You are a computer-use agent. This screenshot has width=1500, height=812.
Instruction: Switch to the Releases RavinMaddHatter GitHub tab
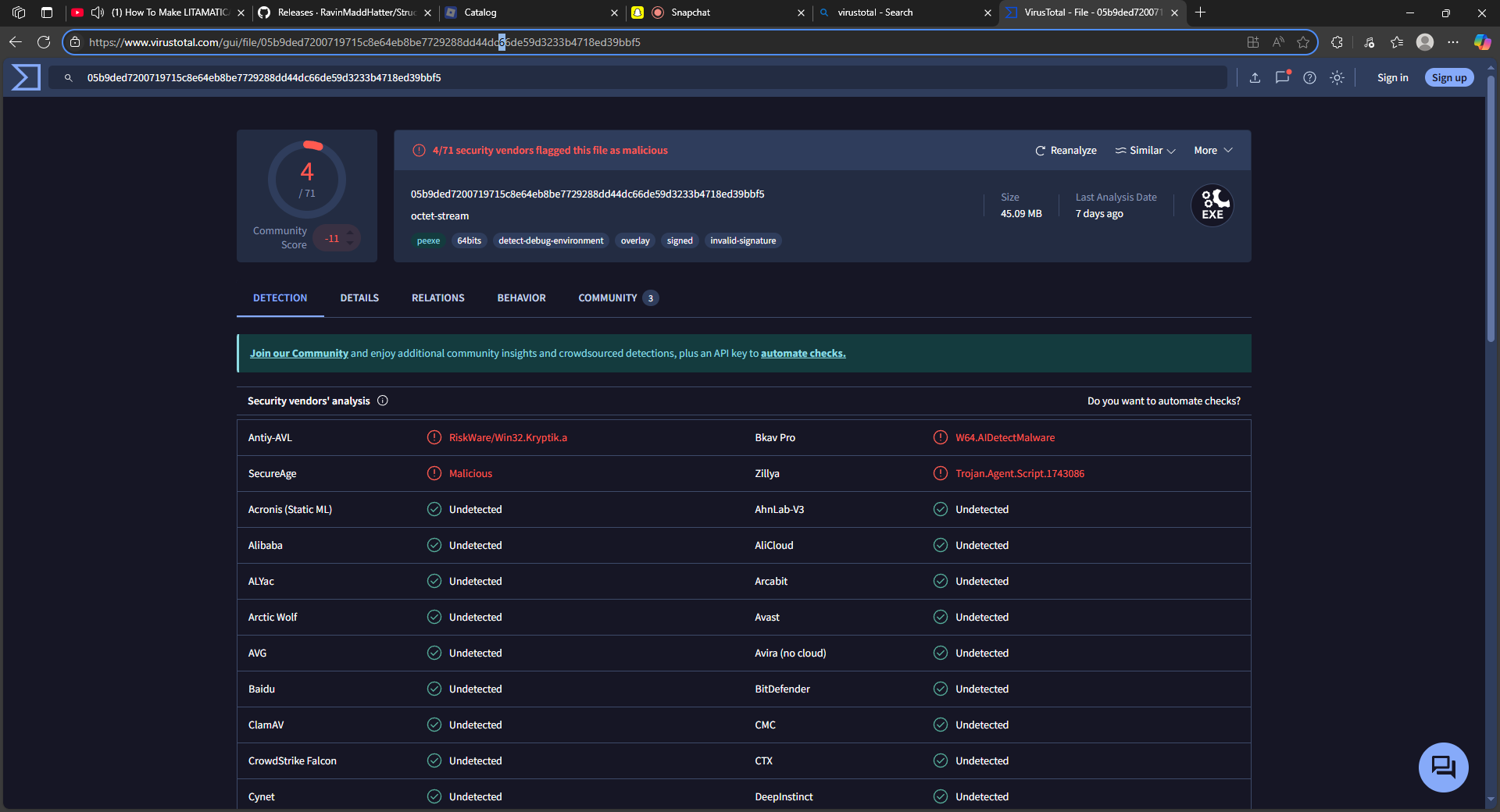(344, 12)
